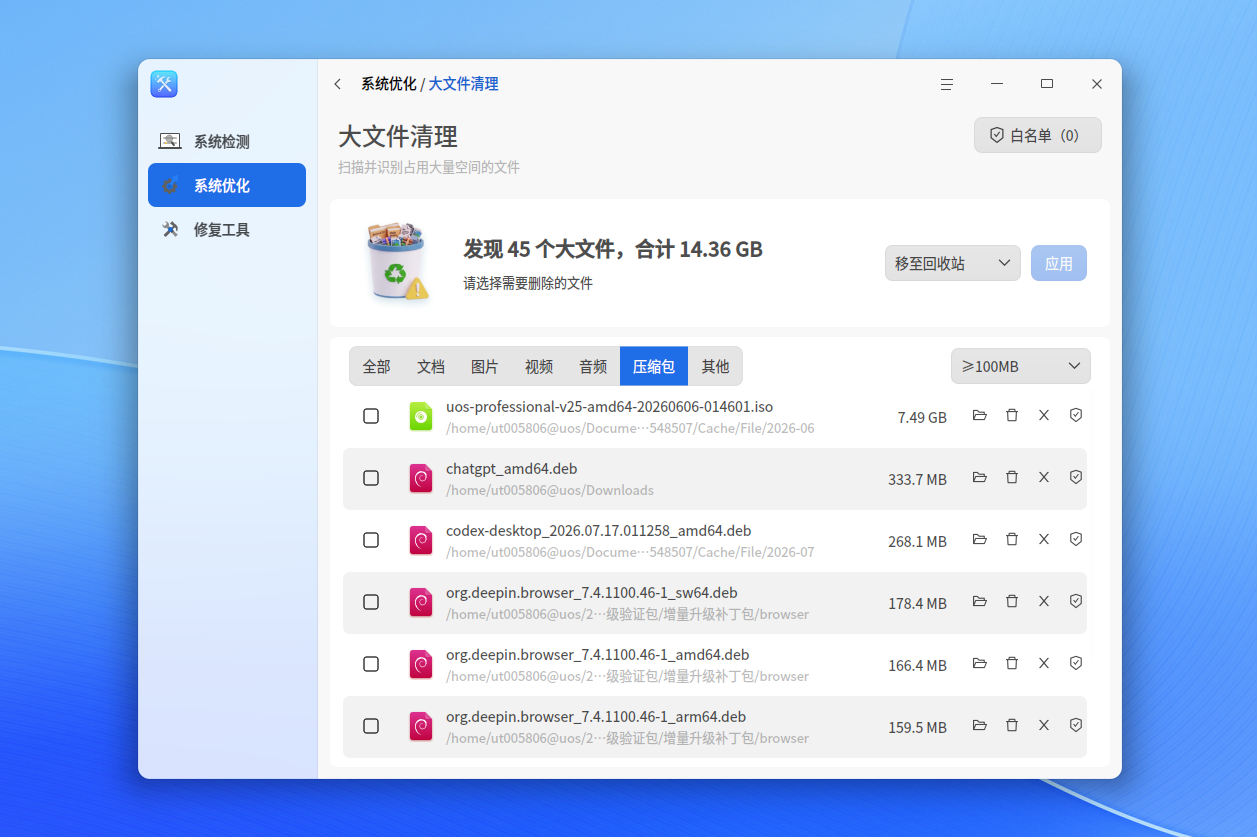Delete deepin browser sw64 deb via trash icon
The image size is (1257, 837).
tap(1012, 601)
